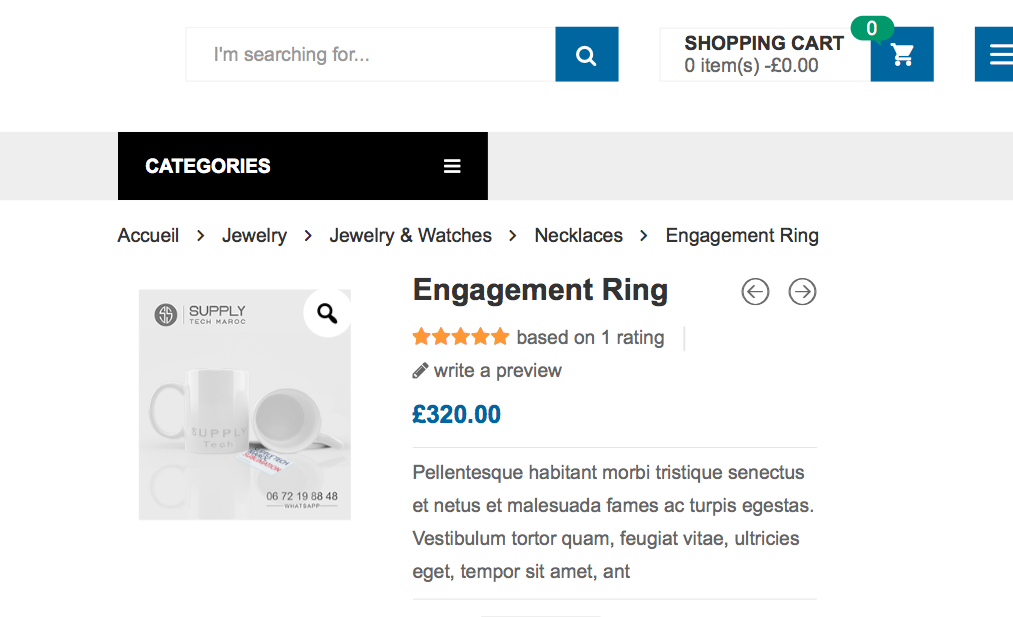
Task: Go to previous product arrow
Action: click(x=755, y=291)
